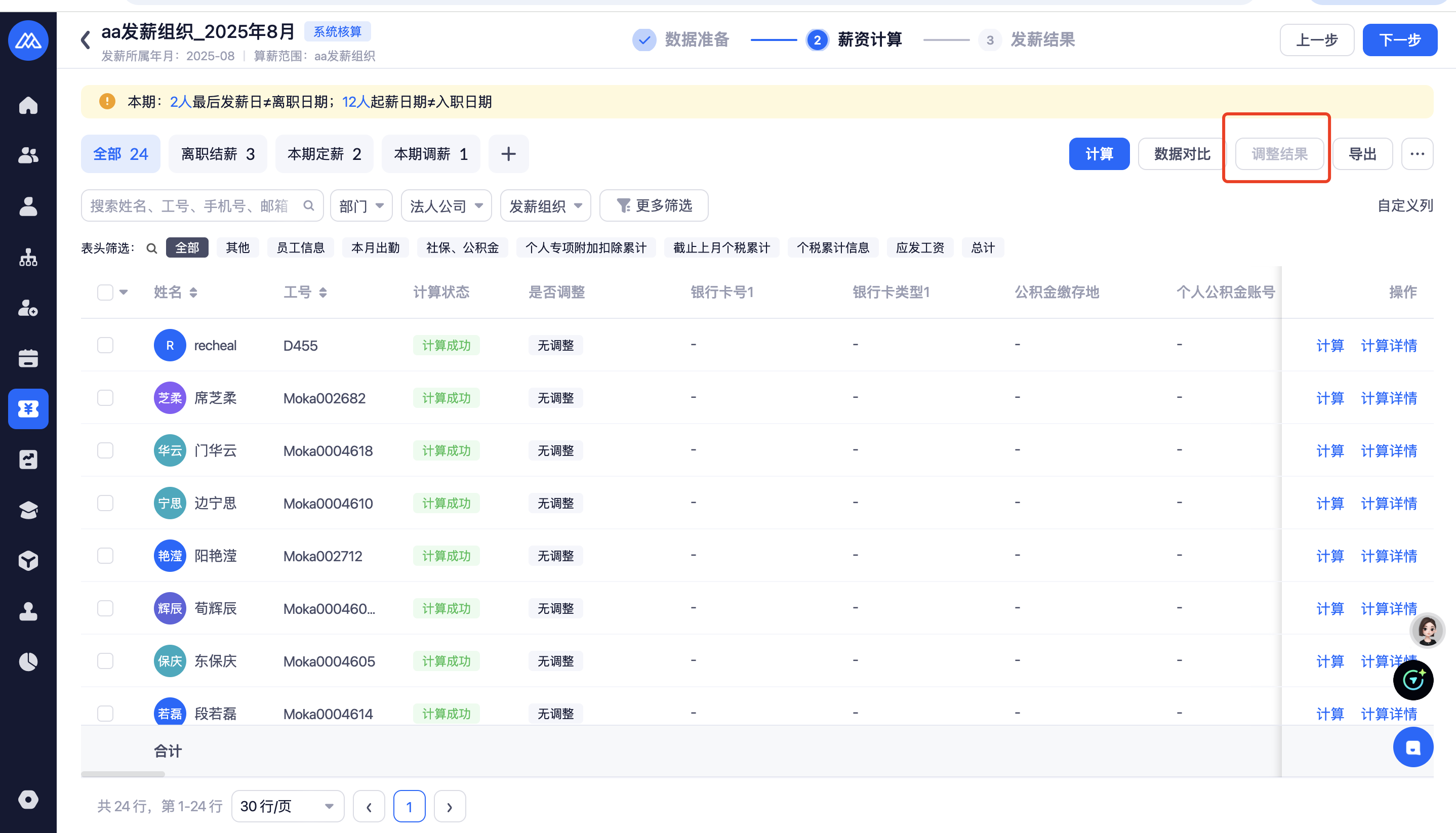This screenshot has height=833, width=1456.
Task: Click the home icon in sidebar
Action: pyautogui.click(x=28, y=106)
